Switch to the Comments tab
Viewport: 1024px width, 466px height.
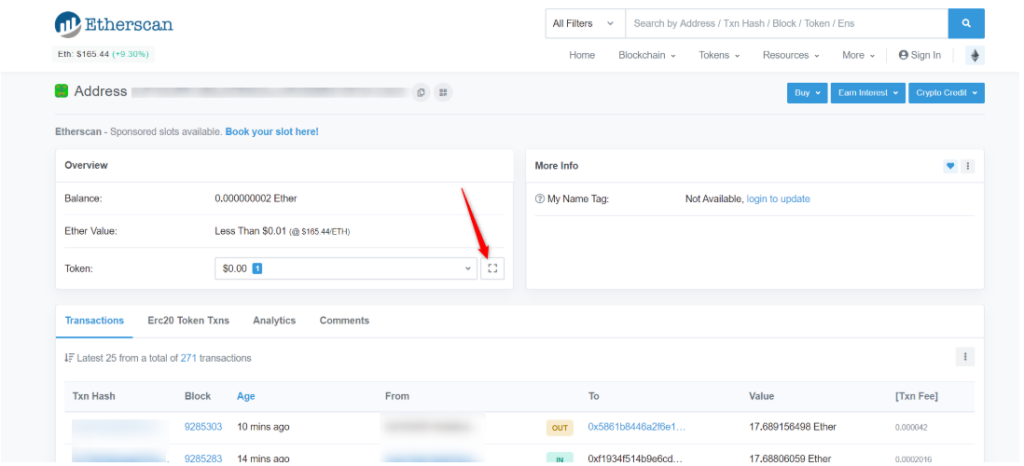(344, 320)
